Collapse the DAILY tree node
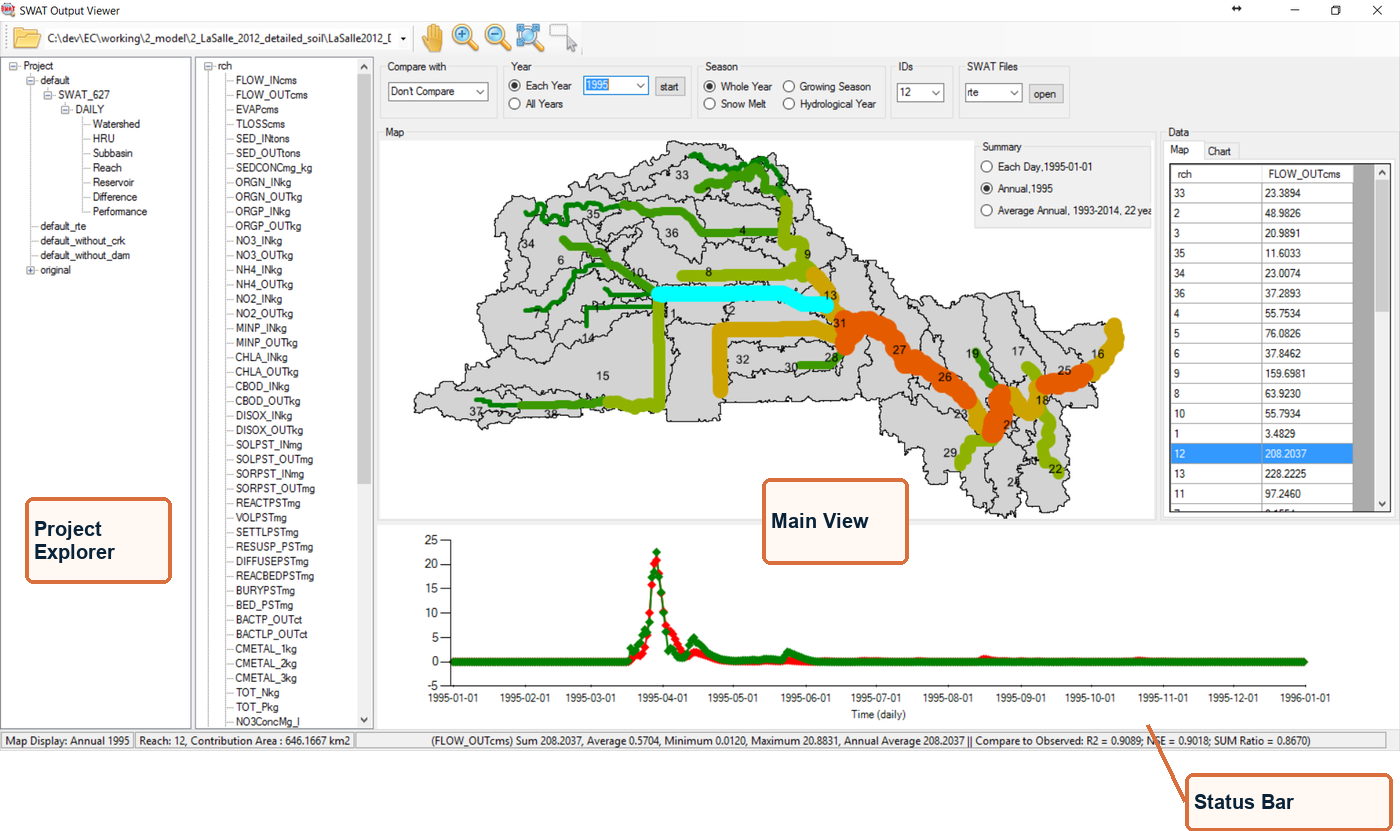Viewport: 1400px width, 831px height. [x=65, y=109]
